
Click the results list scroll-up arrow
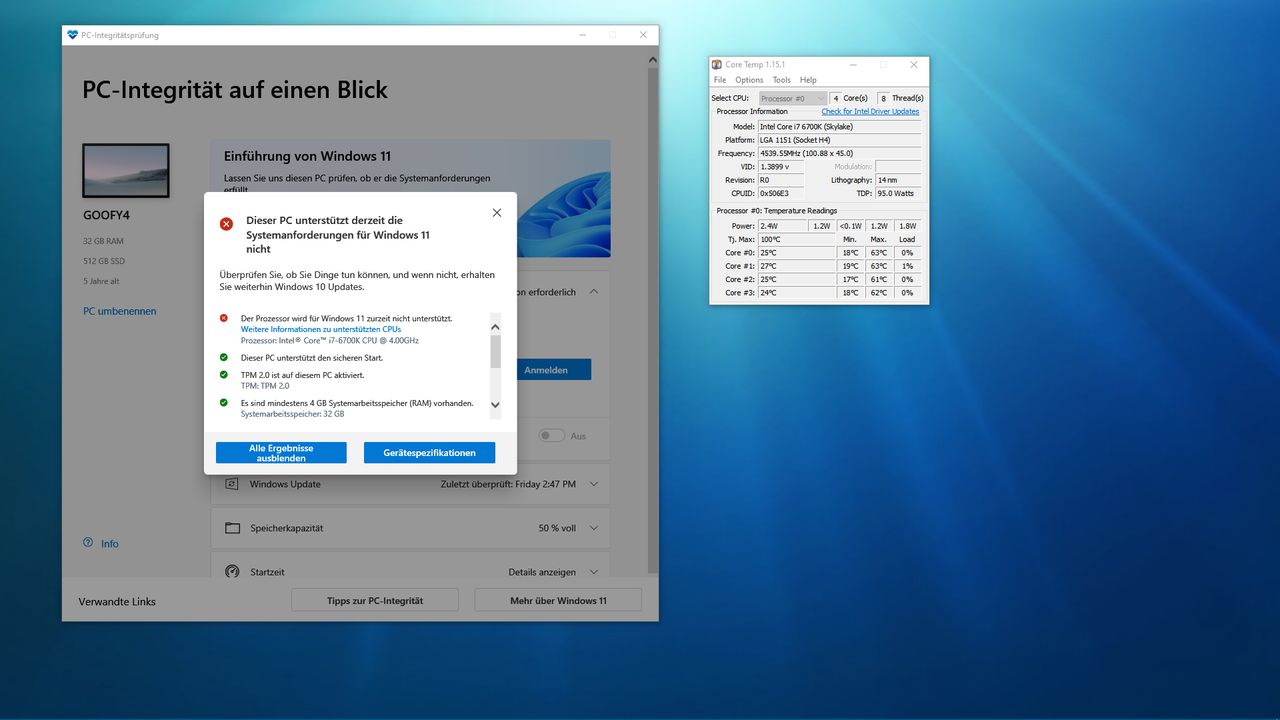[x=495, y=326]
